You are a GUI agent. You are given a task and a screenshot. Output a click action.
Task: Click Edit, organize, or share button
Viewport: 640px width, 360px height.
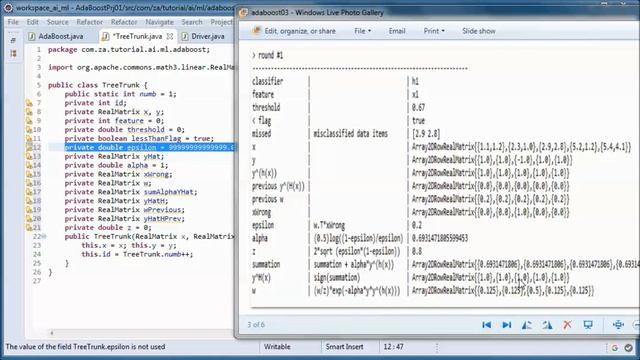click(294, 31)
